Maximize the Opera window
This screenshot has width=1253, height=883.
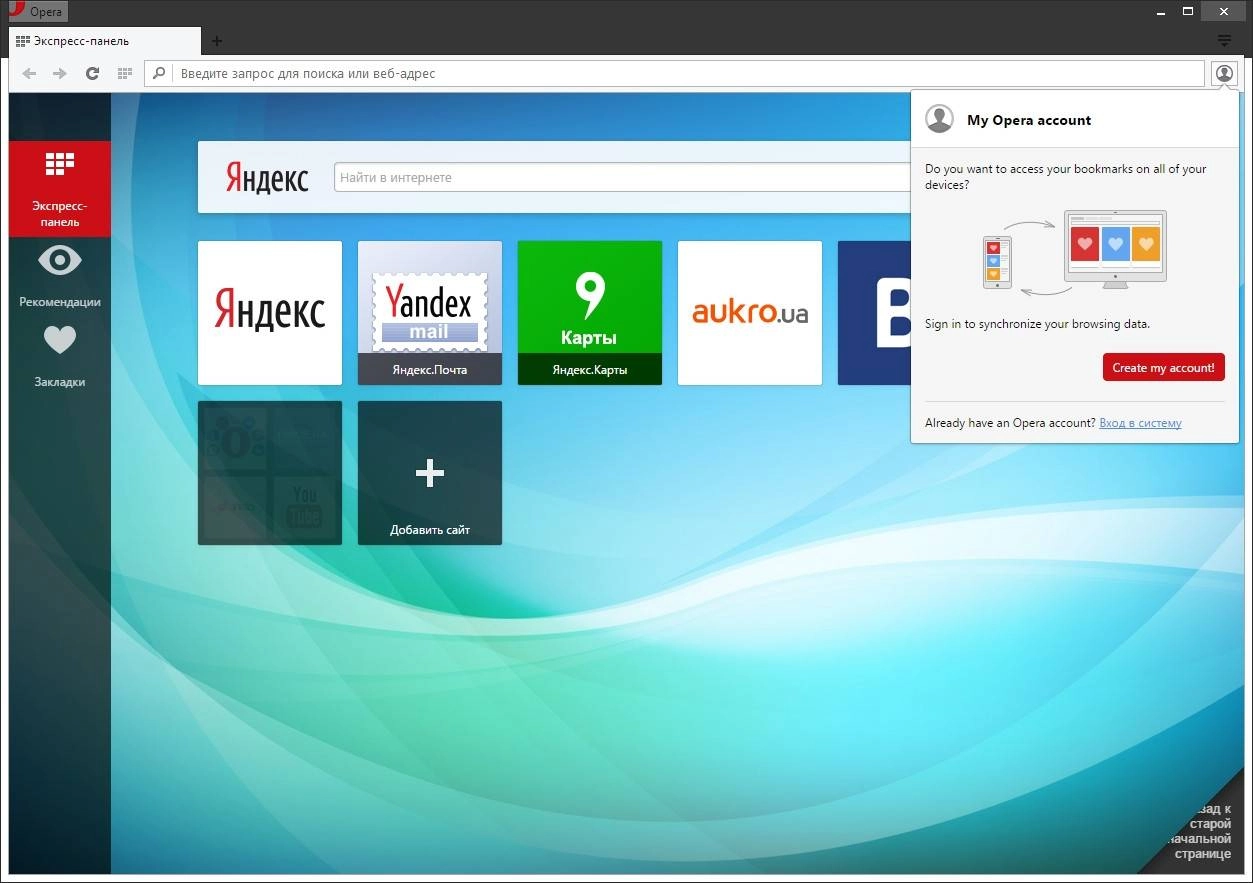(x=1188, y=12)
